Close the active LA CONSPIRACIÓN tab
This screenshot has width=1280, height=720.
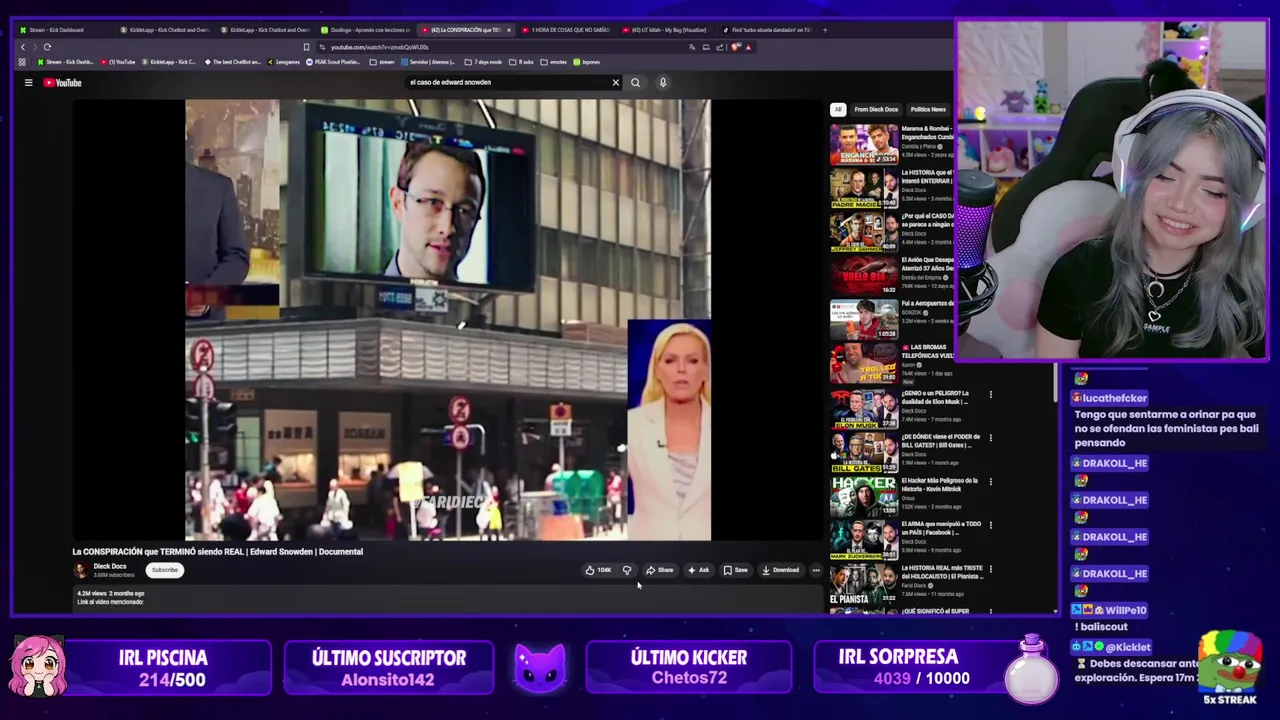pos(508,30)
